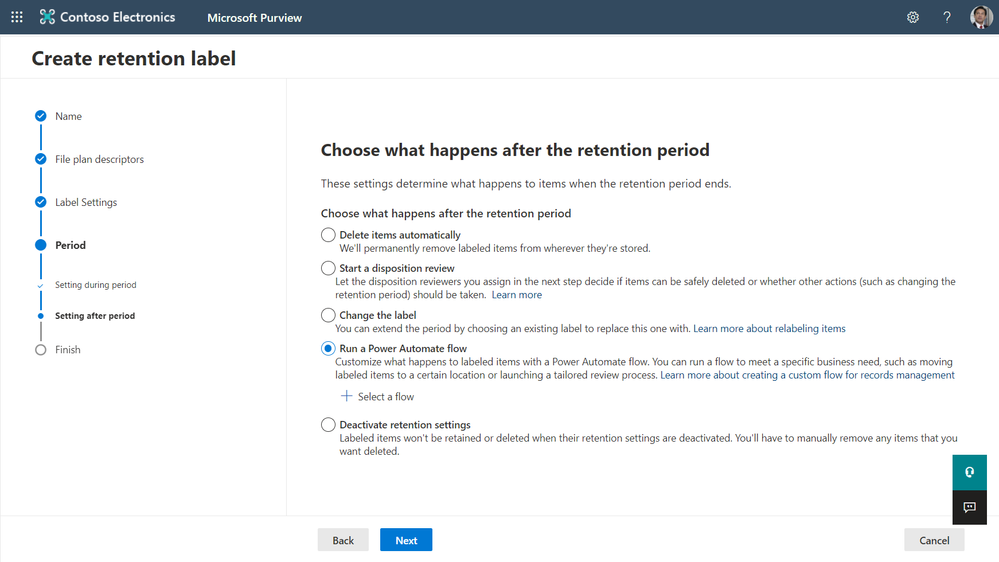Choose Start a disposition review option

click(328, 268)
